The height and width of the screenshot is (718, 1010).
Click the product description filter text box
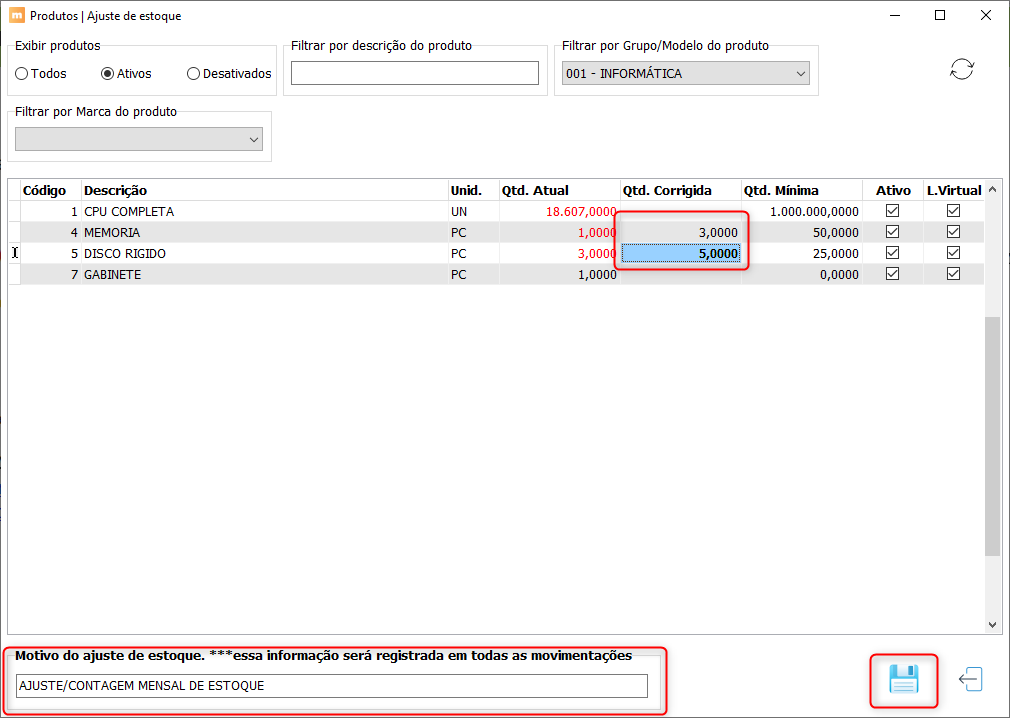click(415, 73)
